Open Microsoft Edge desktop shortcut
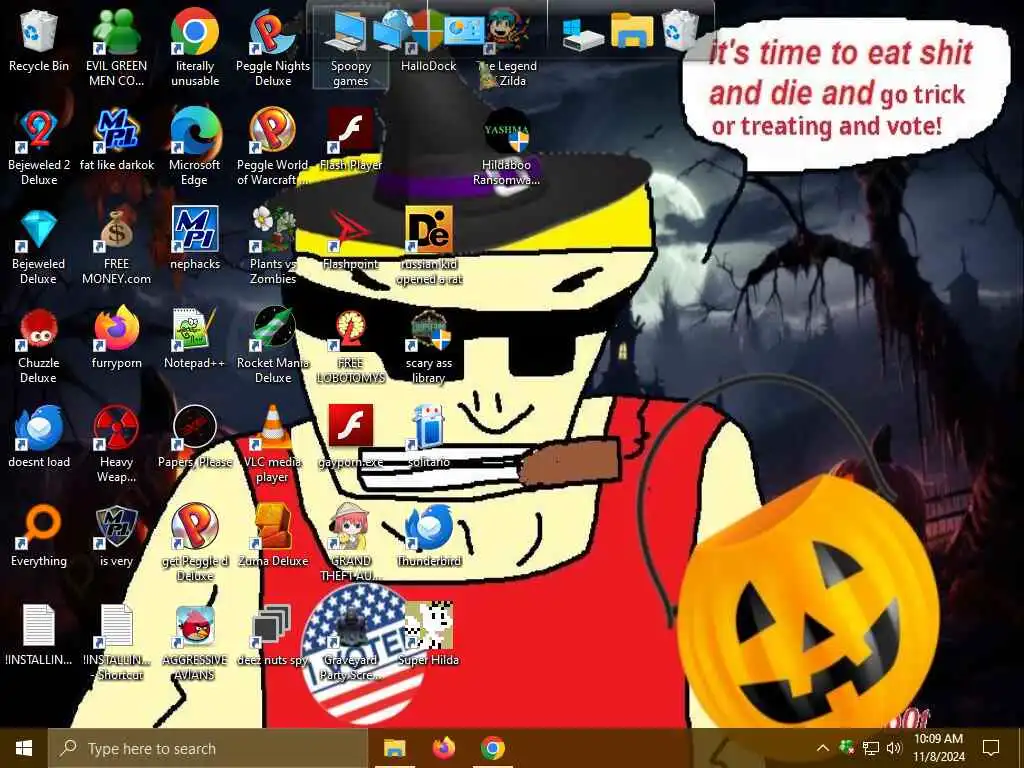 coord(195,147)
